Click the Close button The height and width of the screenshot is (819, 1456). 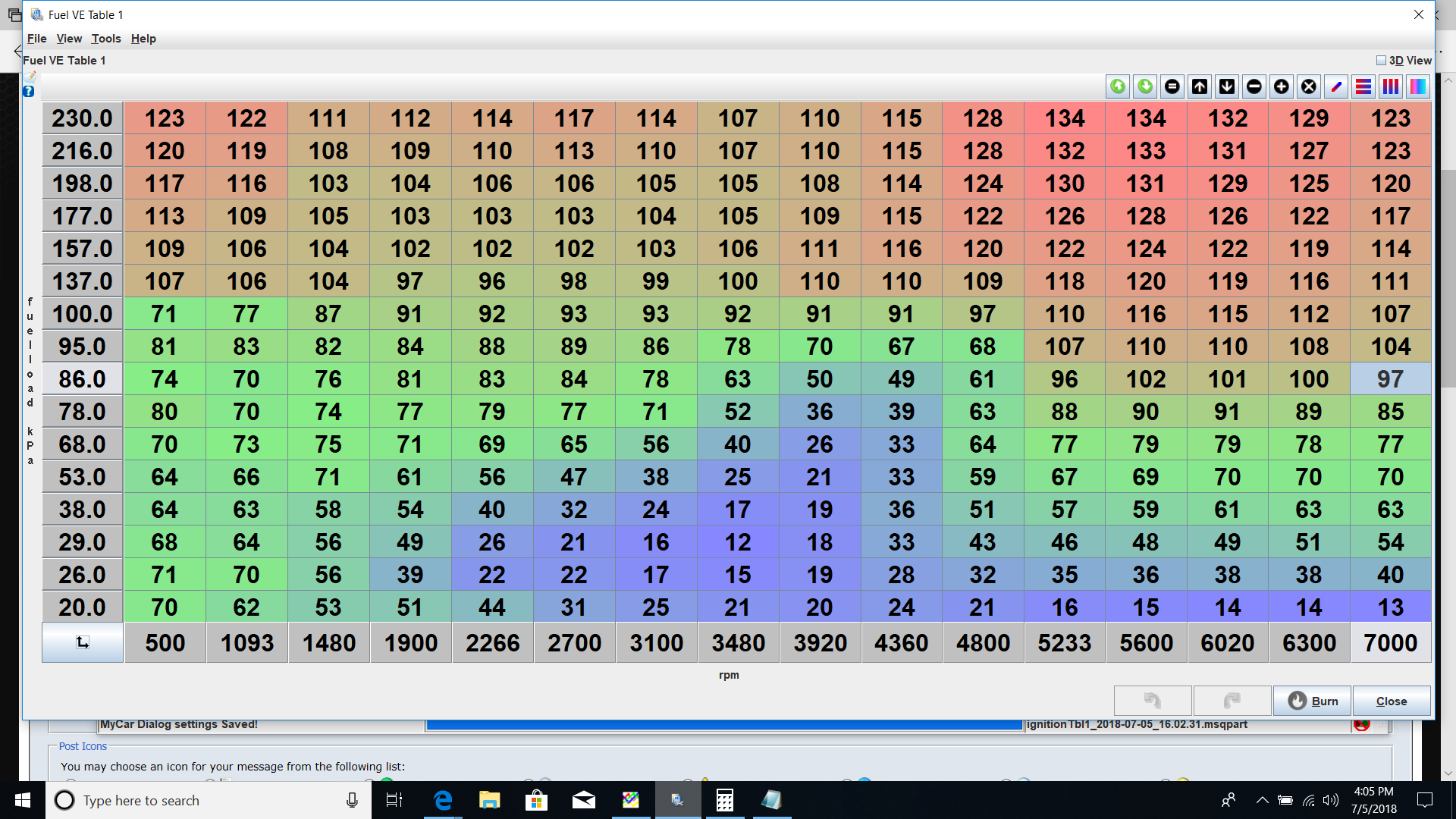click(1392, 701)
